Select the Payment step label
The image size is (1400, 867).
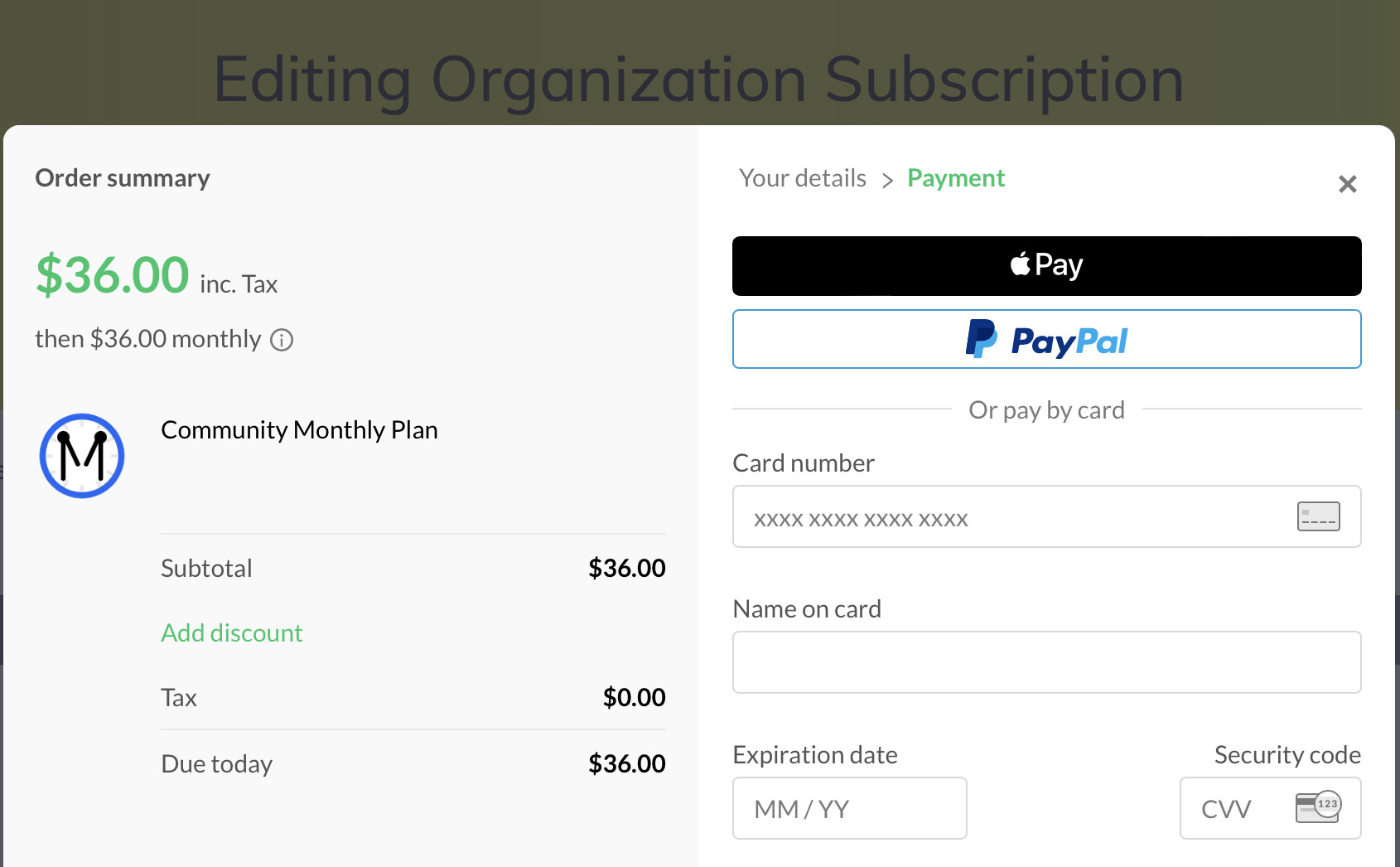pyautogui.click(x=955, y=178)
